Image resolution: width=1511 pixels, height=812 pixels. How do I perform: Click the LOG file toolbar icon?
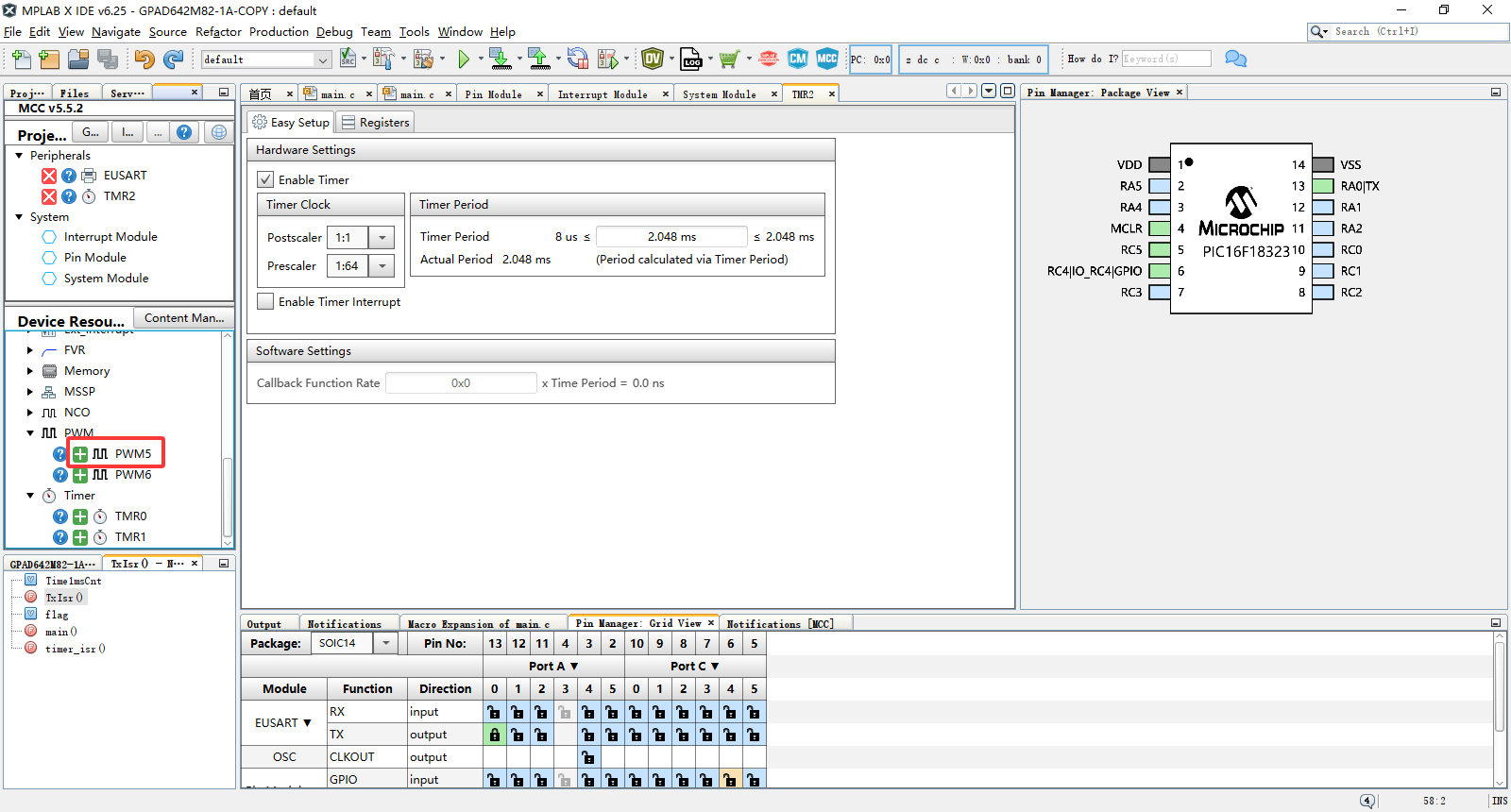(x=691, y=59)
